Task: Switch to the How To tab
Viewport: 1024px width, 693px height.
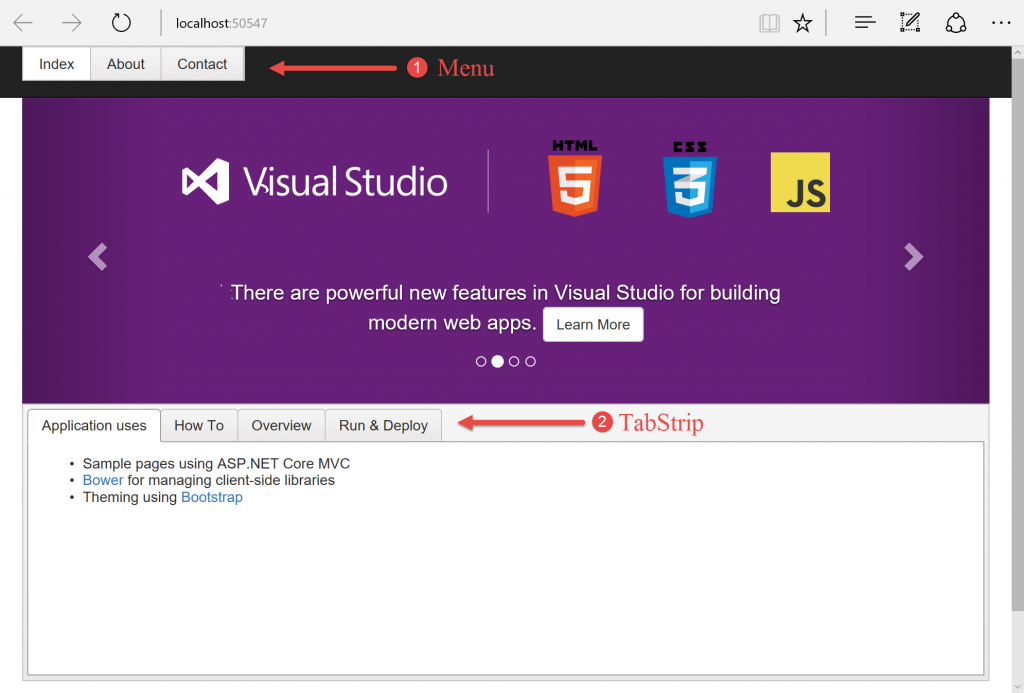Action: pos(199,426)
